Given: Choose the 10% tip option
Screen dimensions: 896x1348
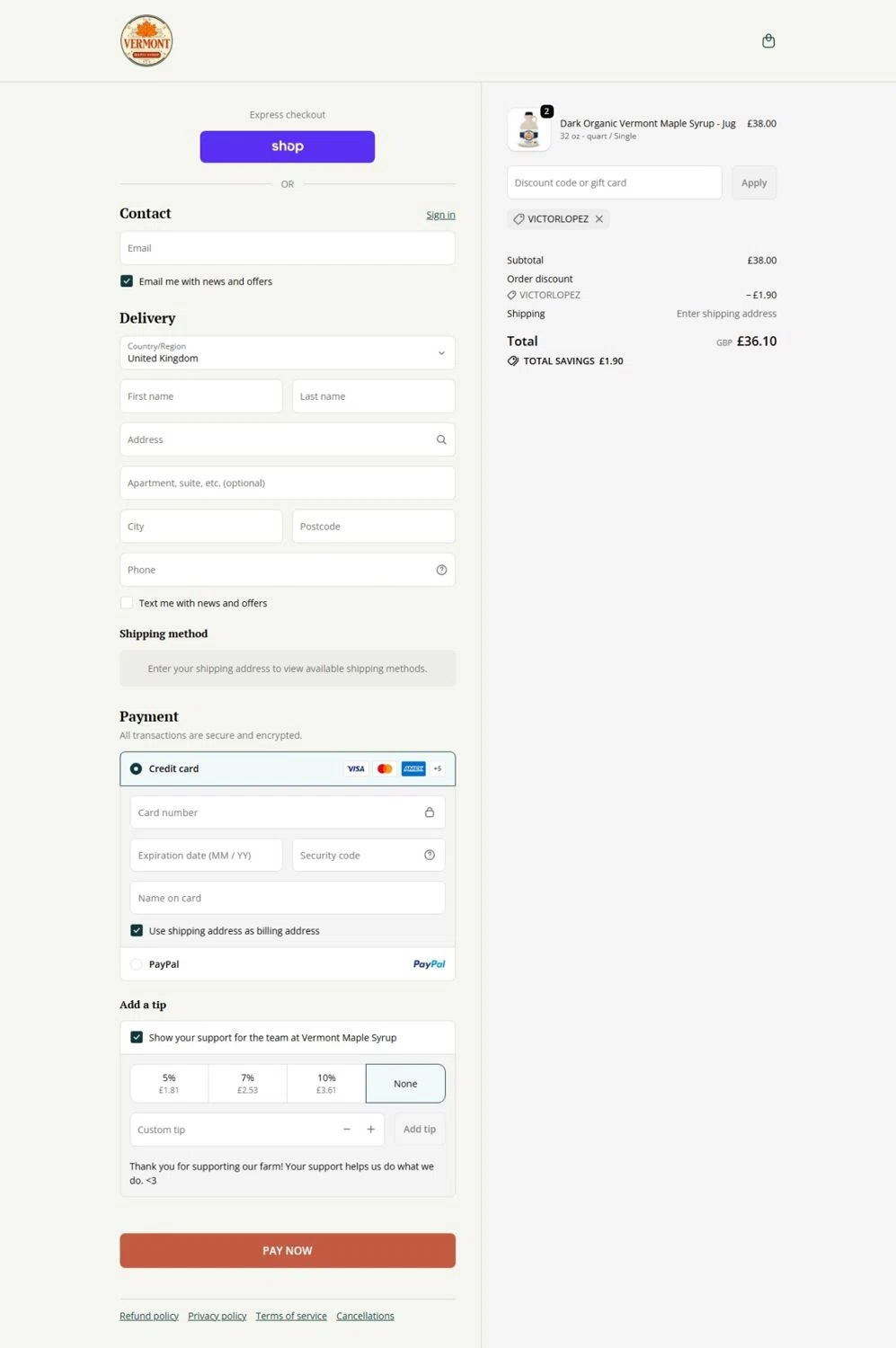Looking at the screenshot, I should 326,1084.
